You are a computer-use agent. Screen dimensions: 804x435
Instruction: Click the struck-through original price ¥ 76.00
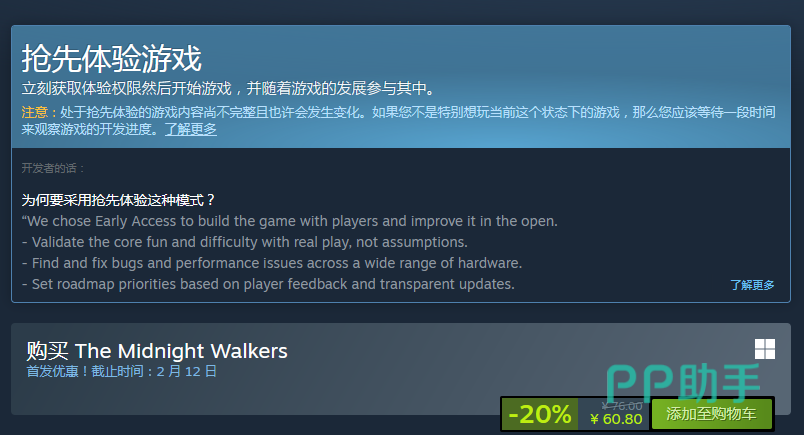point(622,406)
